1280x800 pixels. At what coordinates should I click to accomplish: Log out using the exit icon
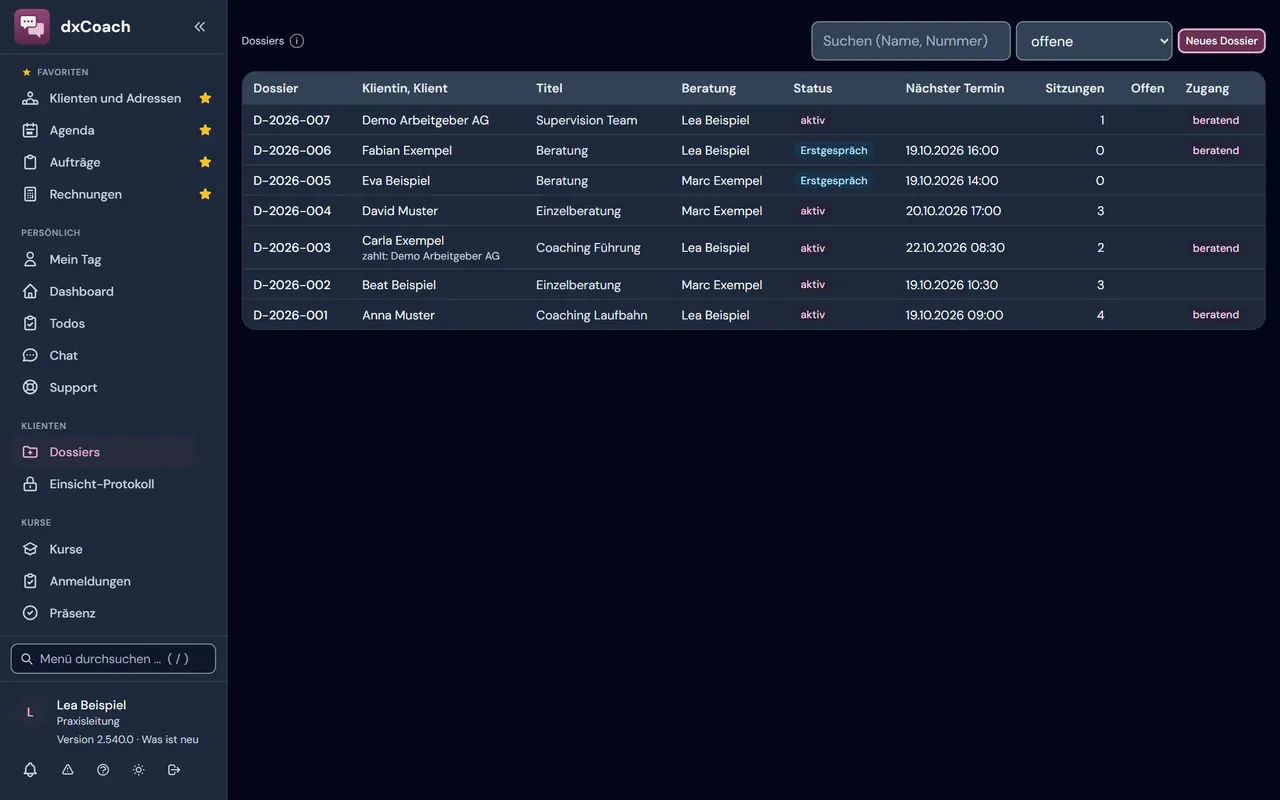pyautogui.click(x=174, y=770)
